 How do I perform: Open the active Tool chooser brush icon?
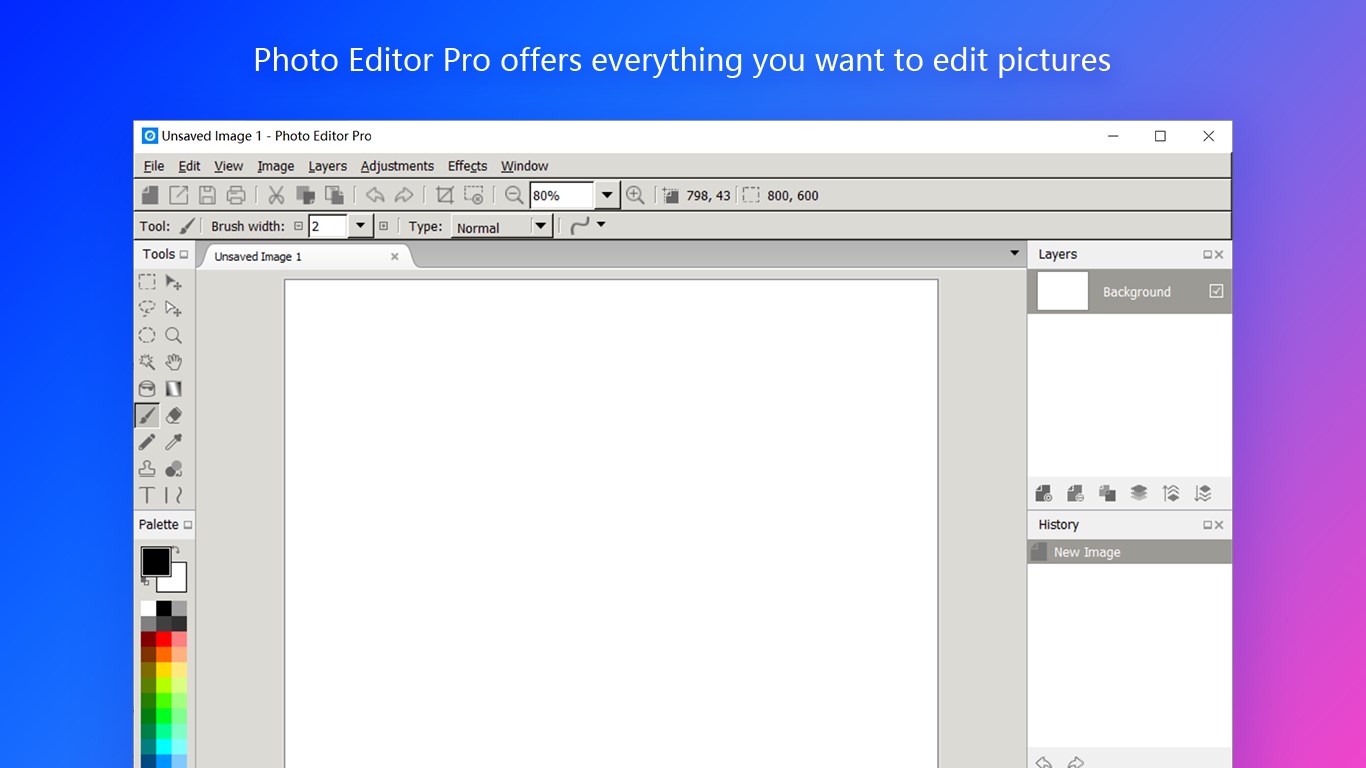(x=187, y=226)
